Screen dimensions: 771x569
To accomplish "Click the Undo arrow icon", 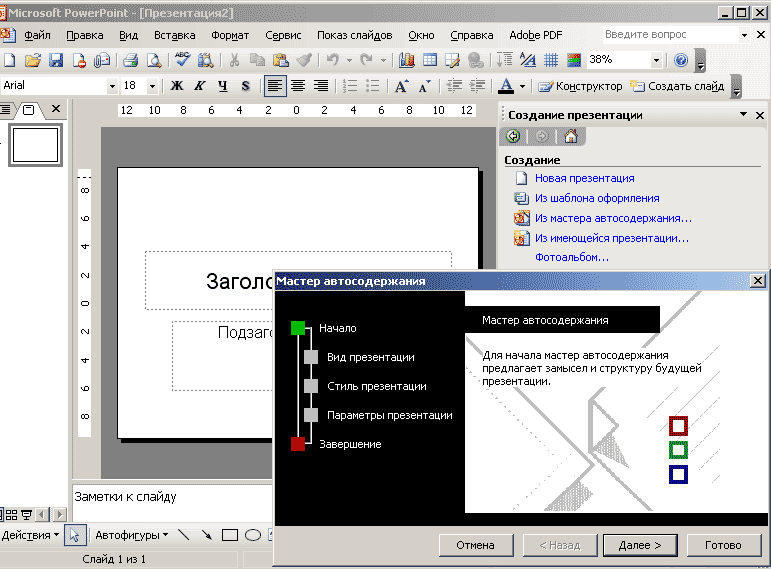I will click(x=333, y=60).
